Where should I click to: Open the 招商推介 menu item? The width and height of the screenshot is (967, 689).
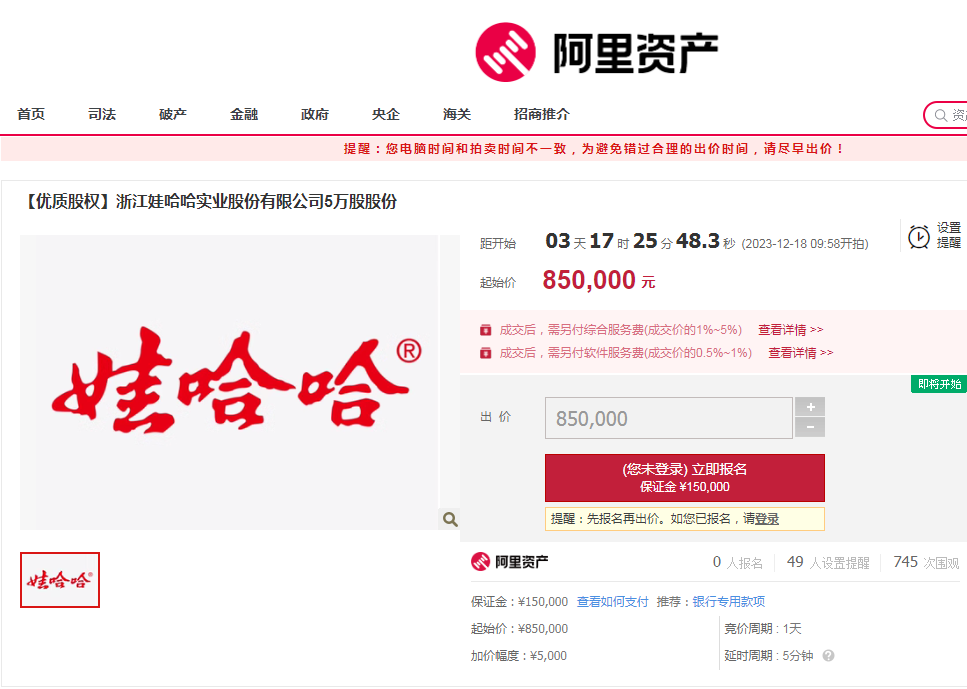pyautogui.click(x=542, y=114)
